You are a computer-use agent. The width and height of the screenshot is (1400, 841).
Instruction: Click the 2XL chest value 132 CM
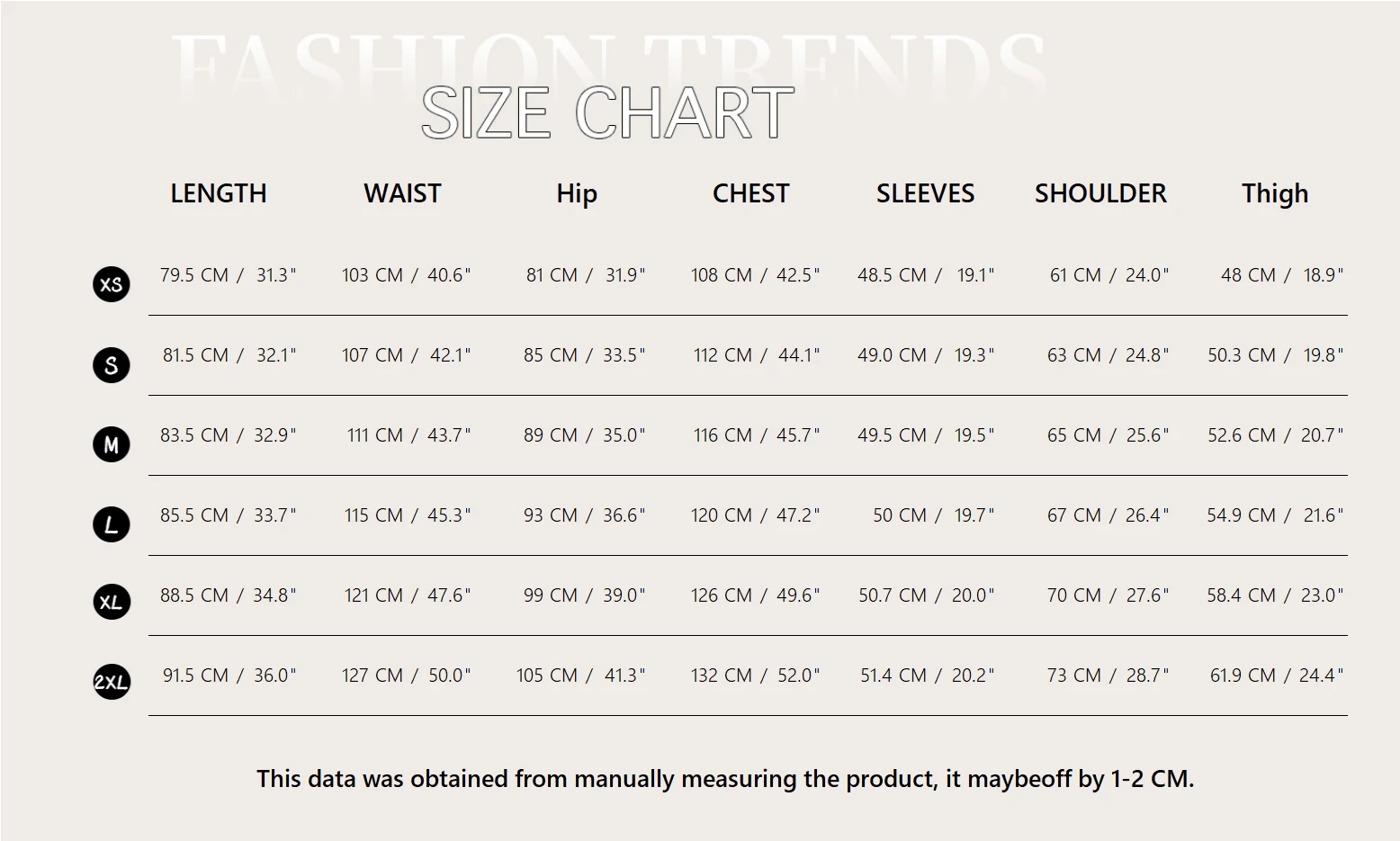pyautogui.click(x=722, y=675)
